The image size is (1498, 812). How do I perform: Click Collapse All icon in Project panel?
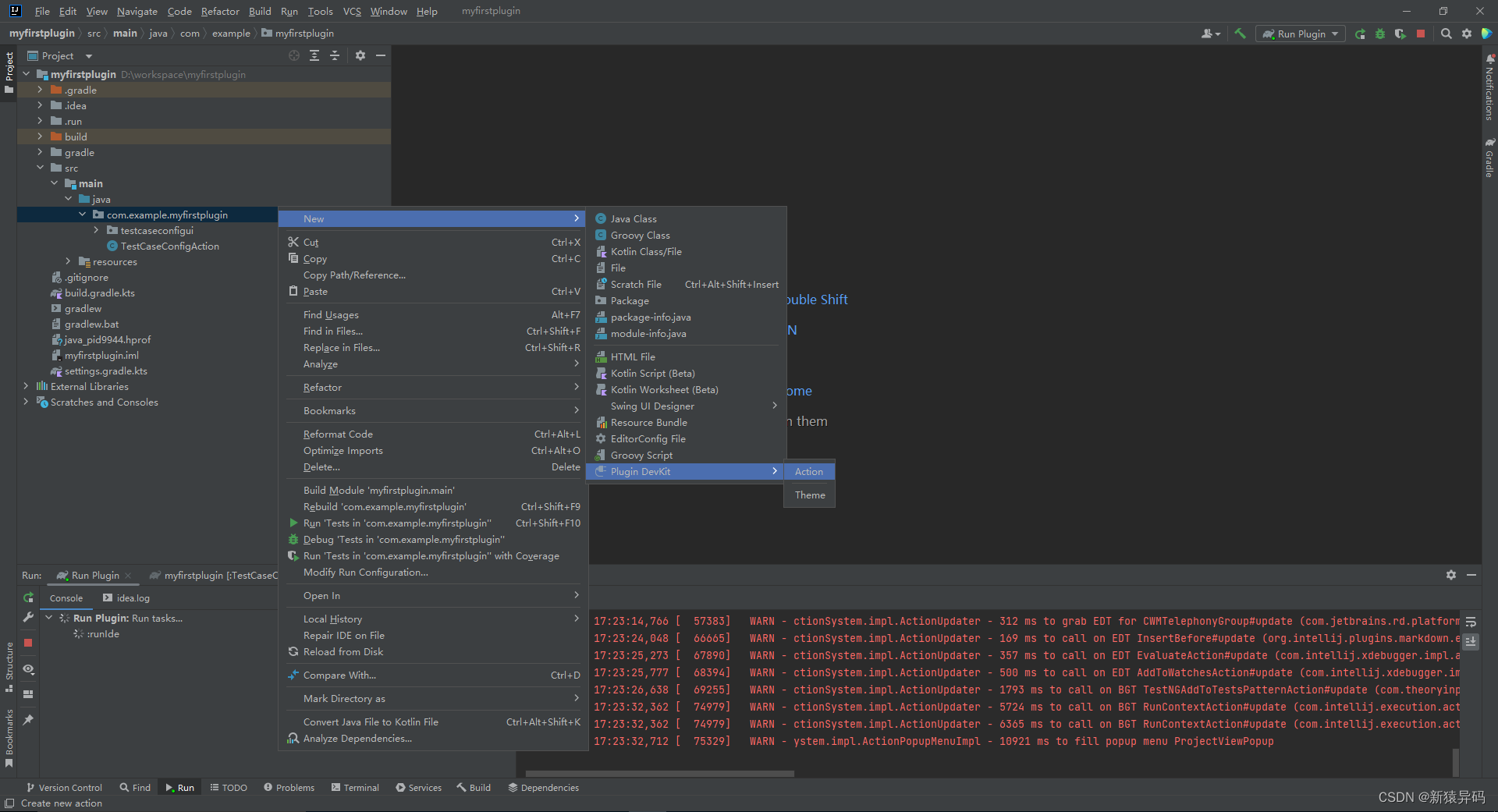tap(335, 55)
